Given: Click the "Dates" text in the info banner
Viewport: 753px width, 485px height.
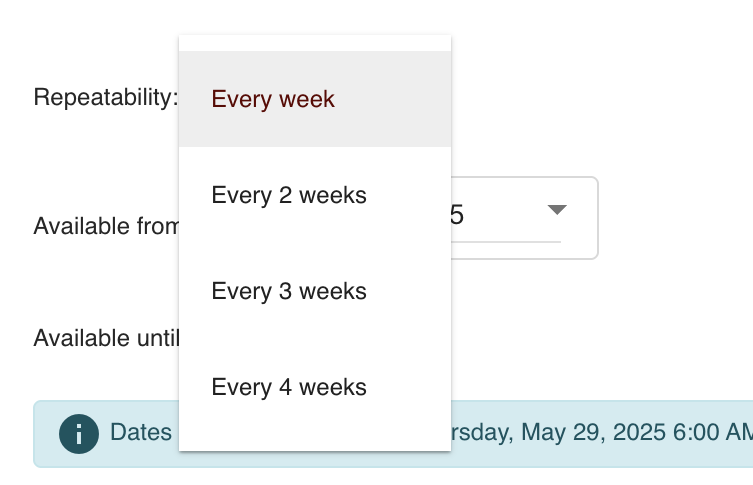Looking at the screenshot, I should pos(141,432).
